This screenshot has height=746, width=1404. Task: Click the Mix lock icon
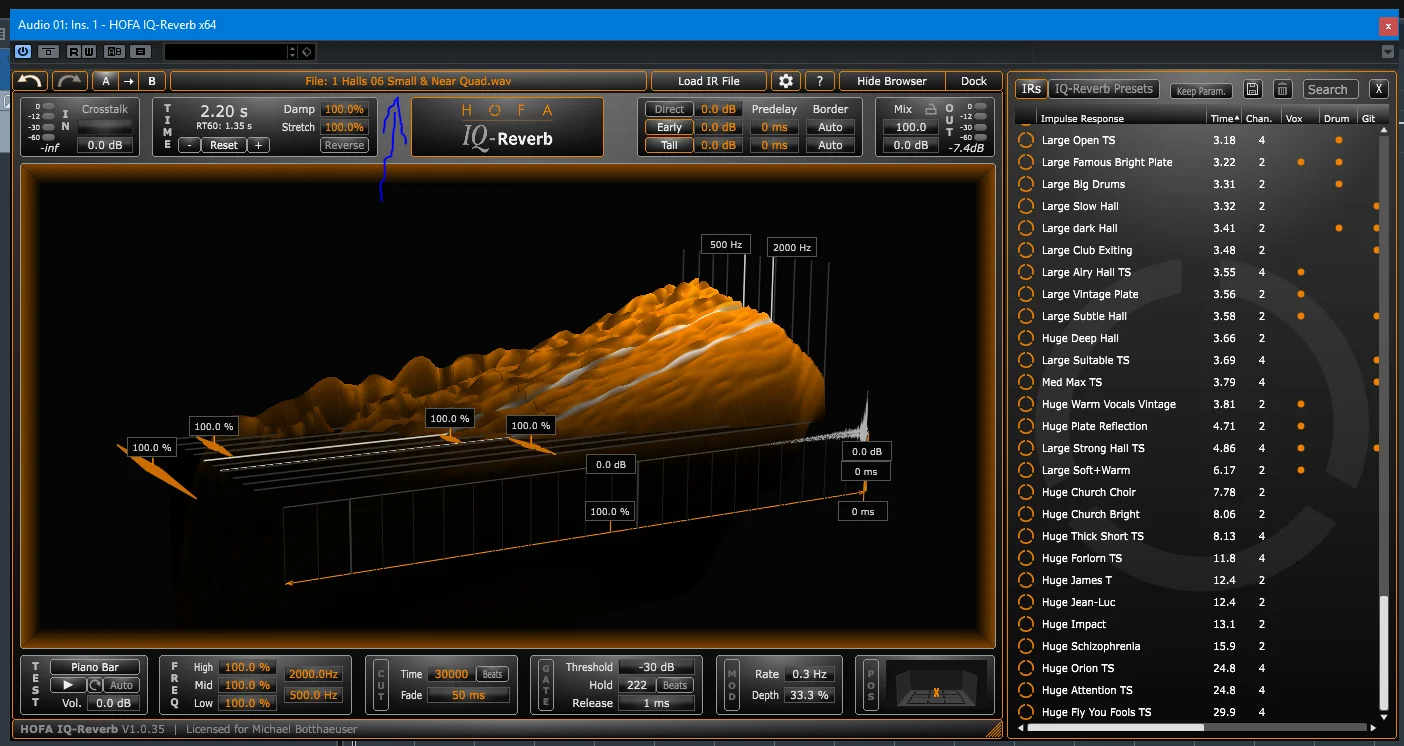pos(932,109)
